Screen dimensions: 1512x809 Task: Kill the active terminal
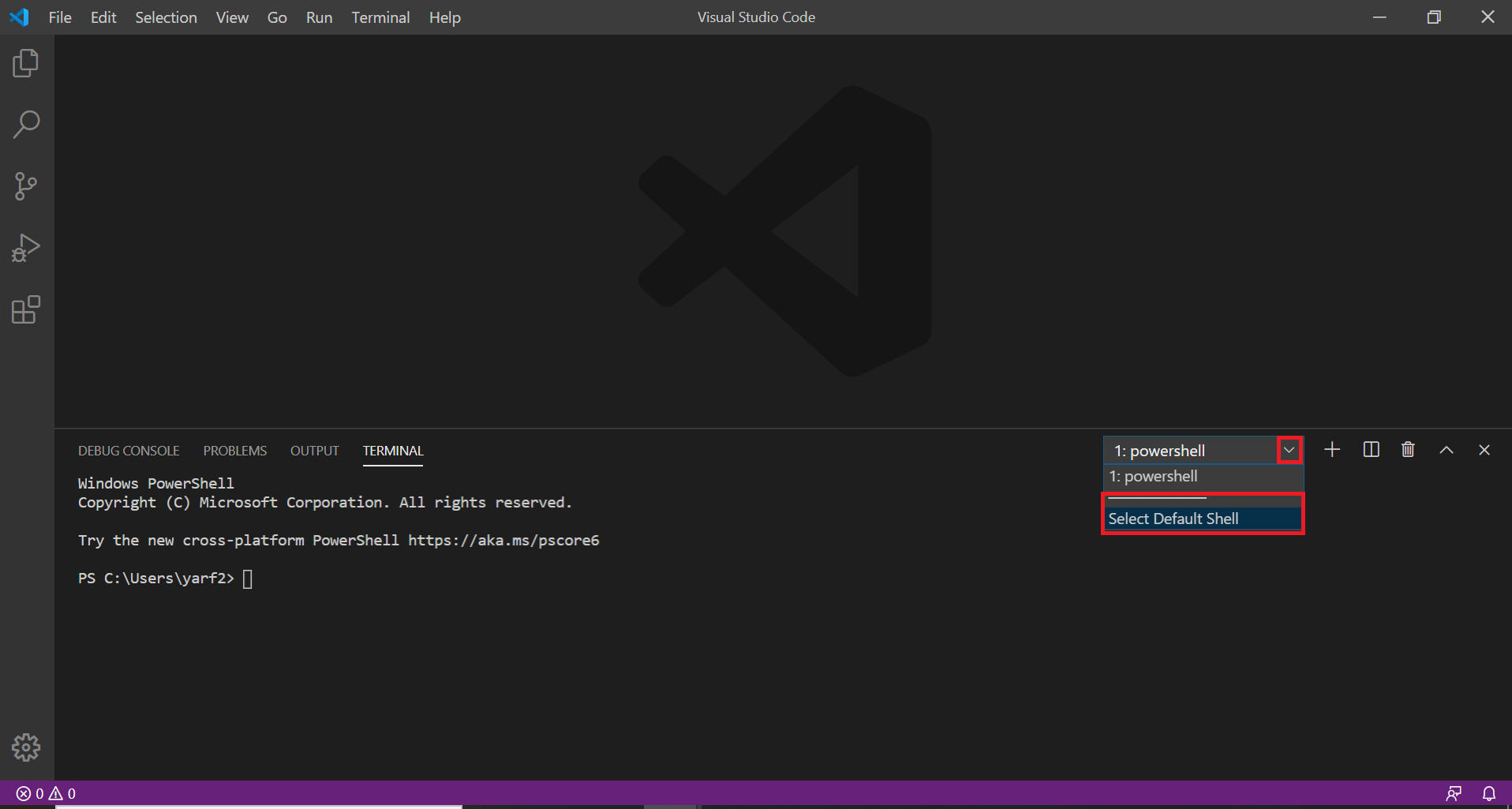click(1408, 450)
